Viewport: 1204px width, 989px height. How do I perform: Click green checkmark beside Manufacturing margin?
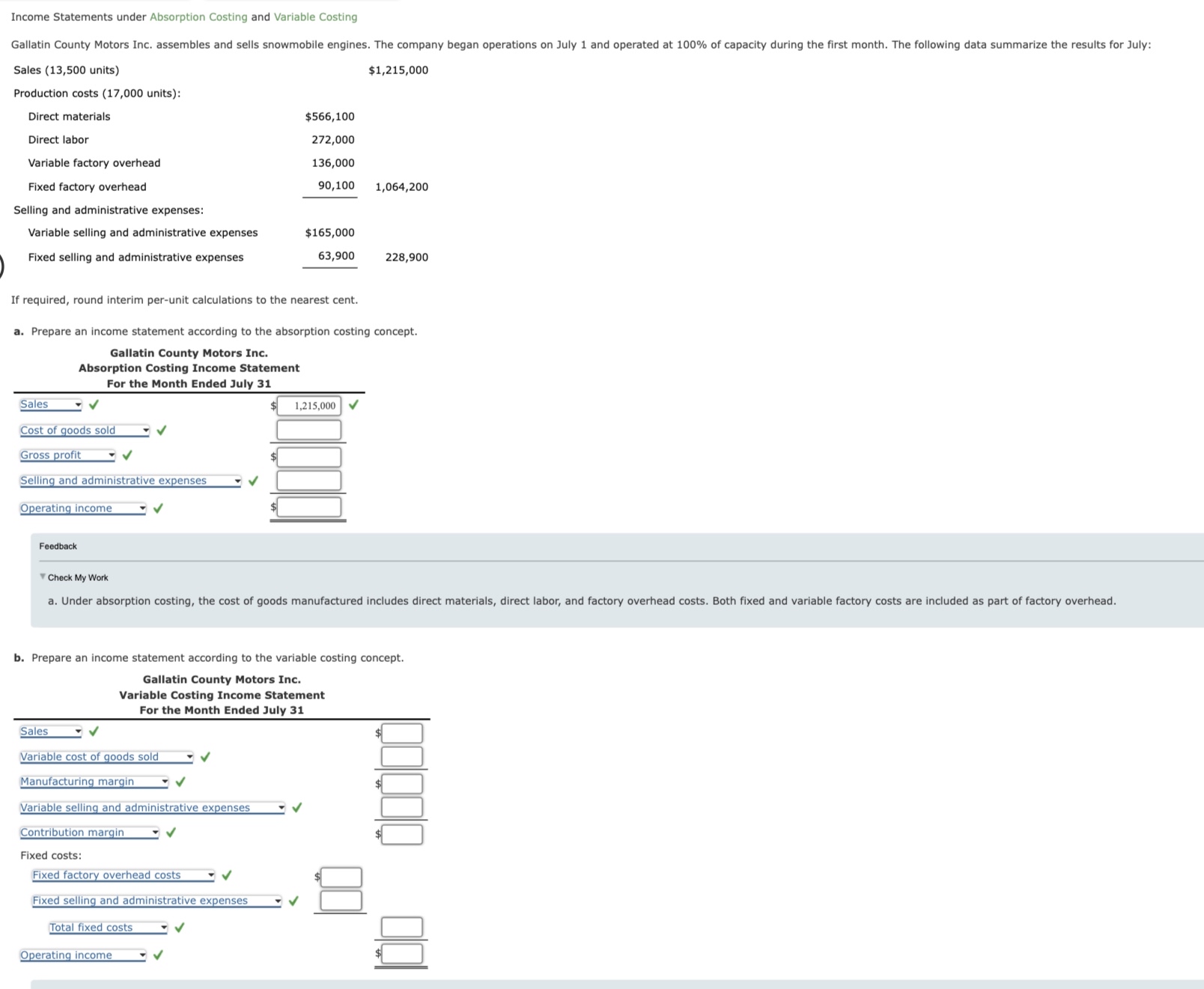180,782
